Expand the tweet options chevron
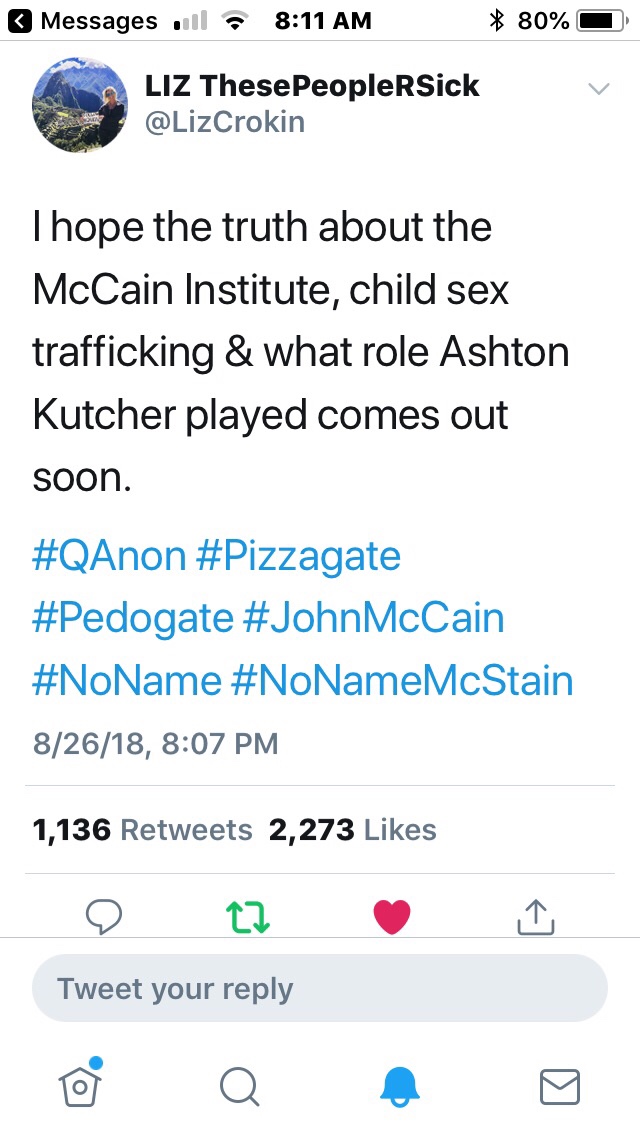 click(x=598, y=89)
